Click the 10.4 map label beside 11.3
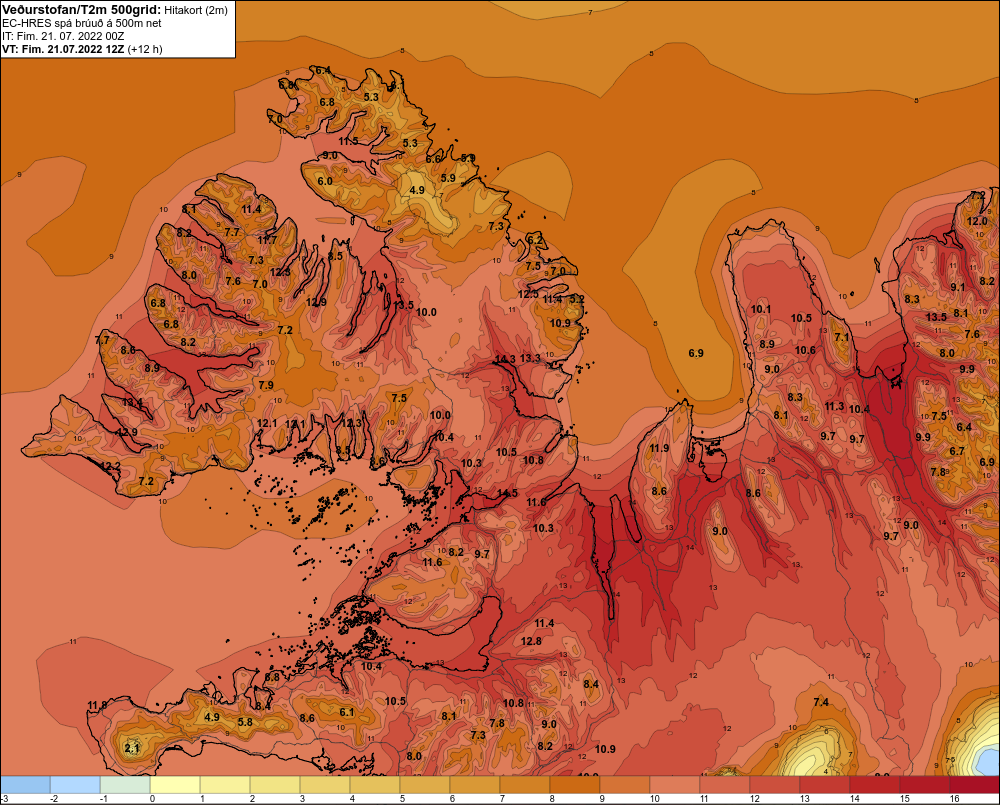Image resolution: width=1000 pixels, height=805 pixels. pyautogui.click(x=859, y=409)
